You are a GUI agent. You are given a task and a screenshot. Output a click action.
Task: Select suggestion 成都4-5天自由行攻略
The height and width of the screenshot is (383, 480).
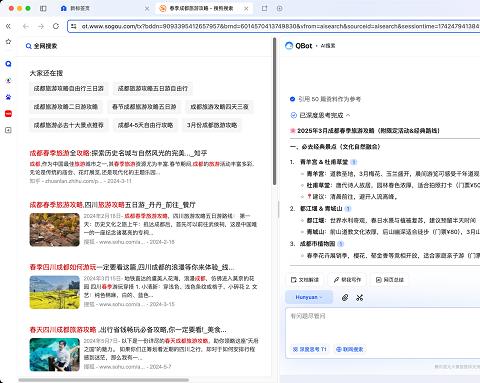145,125
